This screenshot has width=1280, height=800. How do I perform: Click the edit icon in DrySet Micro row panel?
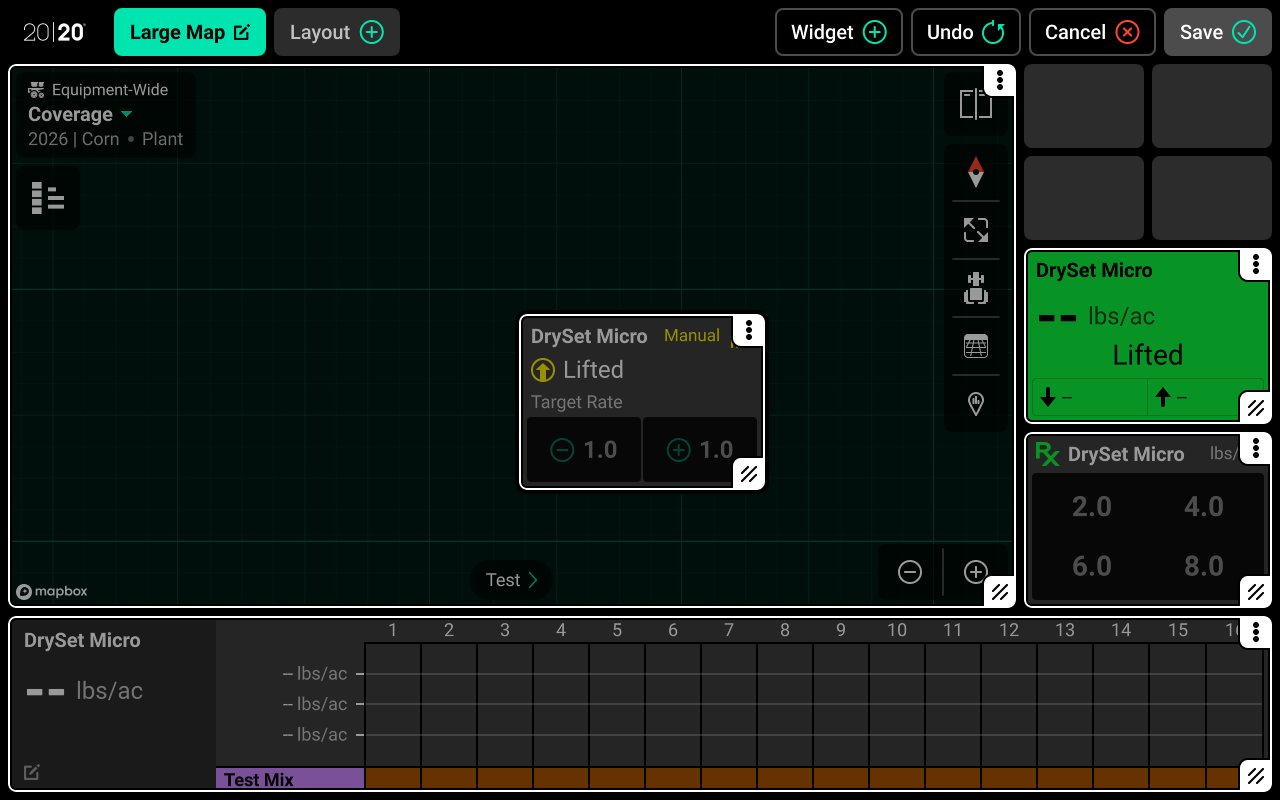[32, 772]
